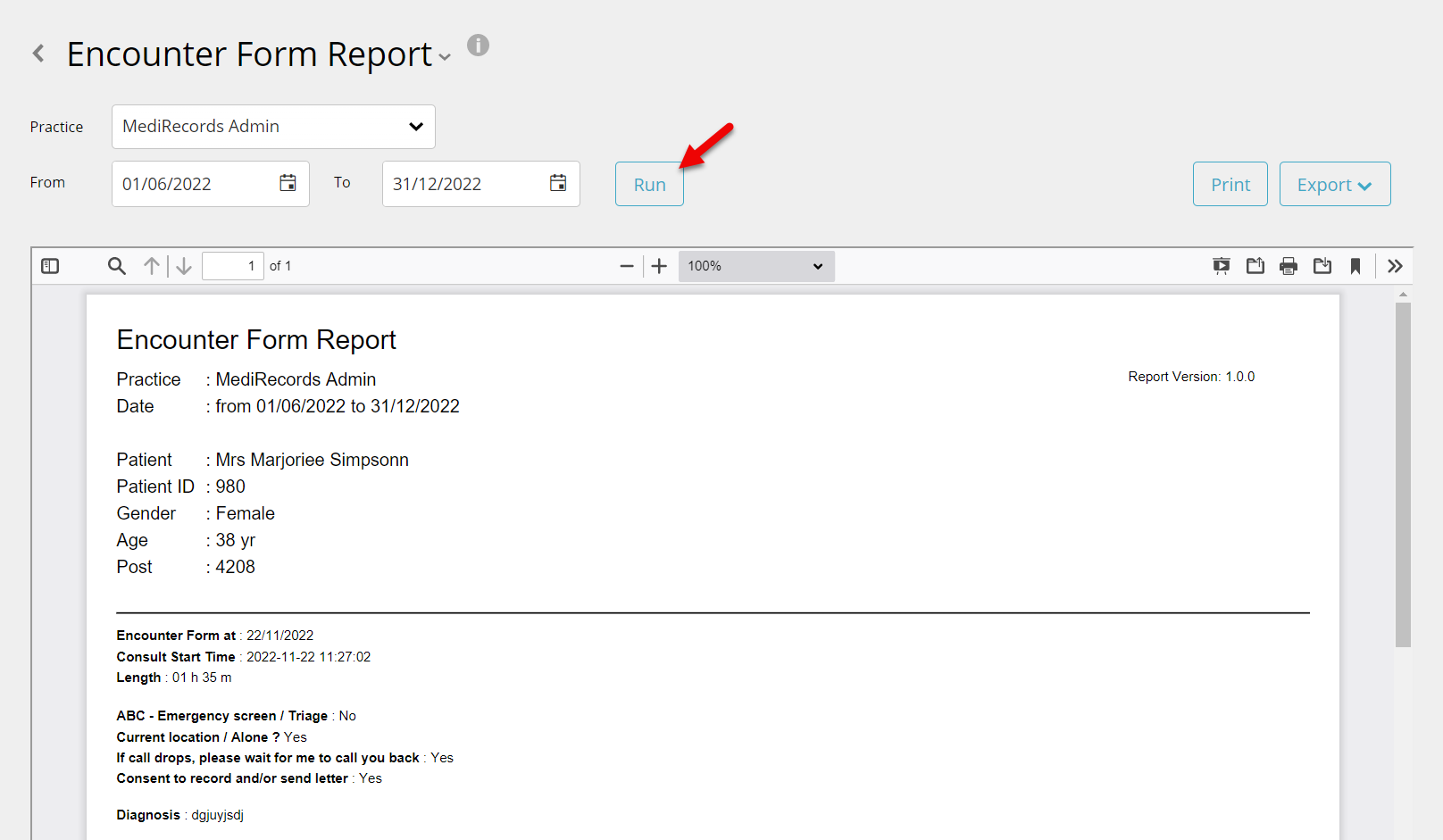Click the Current location / Alone line
This screenshot has width=1443, height=840.
coord(212,737)
